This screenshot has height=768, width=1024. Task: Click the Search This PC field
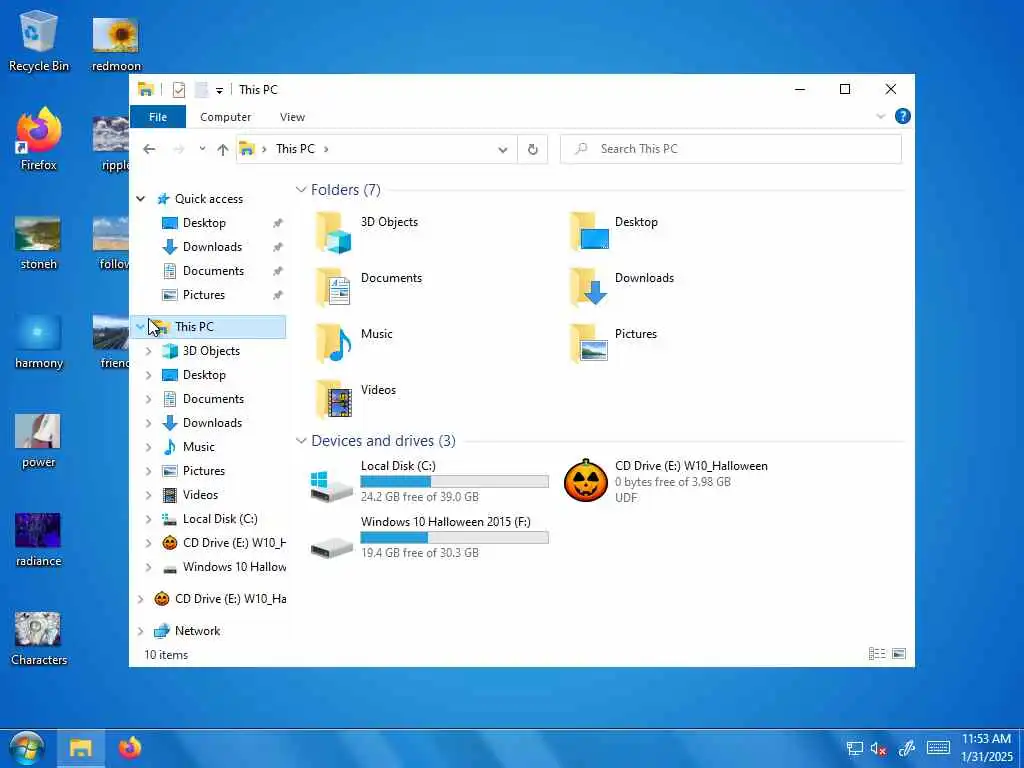pyautogui.click(x=731, y=149)
